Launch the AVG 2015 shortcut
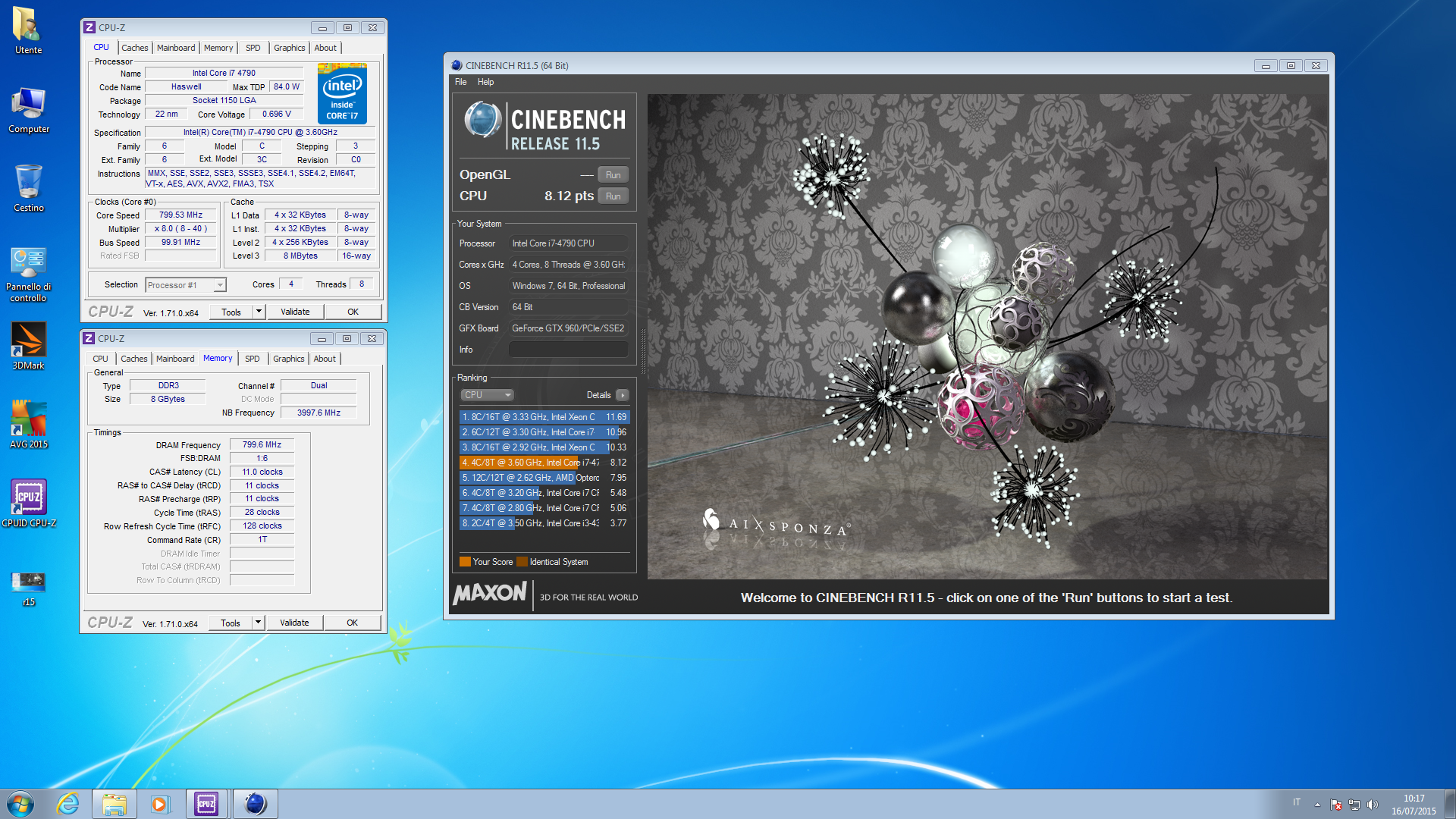Viewport: 1456px width, 819px height. [29, 425]
